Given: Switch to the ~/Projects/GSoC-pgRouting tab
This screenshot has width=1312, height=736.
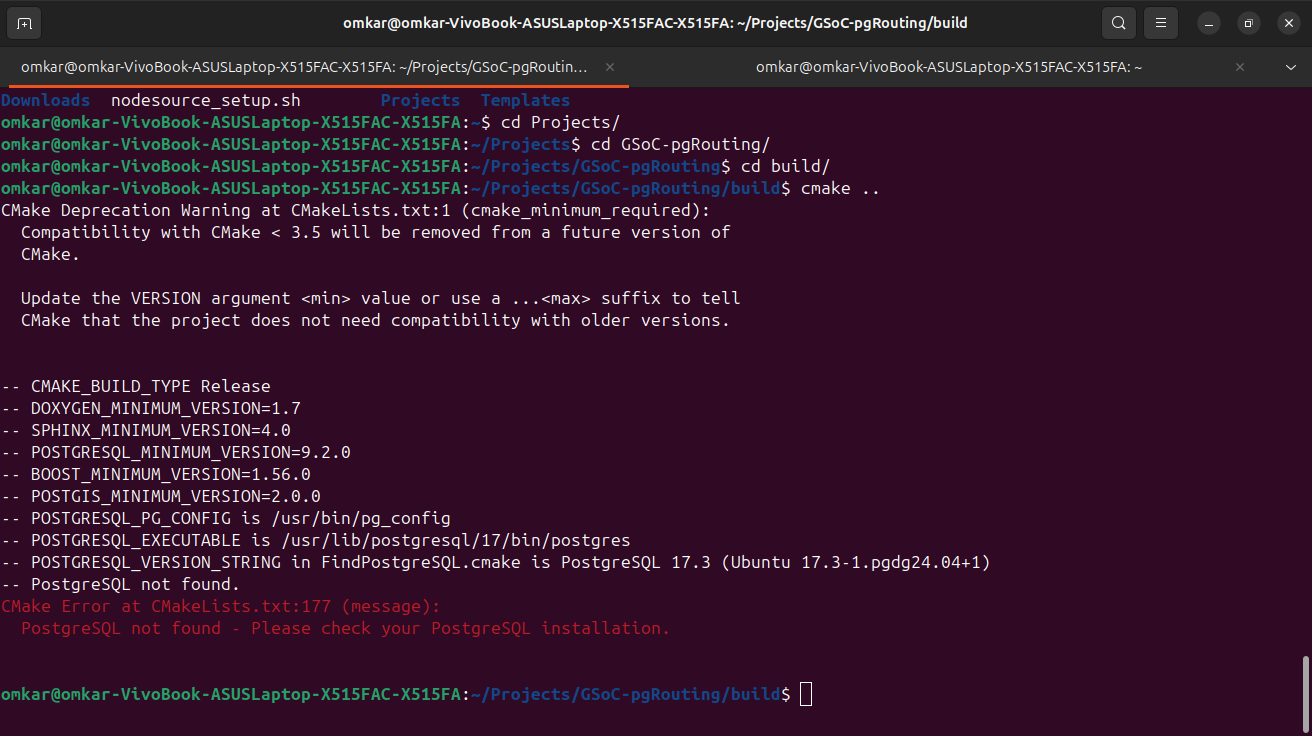Looking at the screenshot, I should point(304,67).
